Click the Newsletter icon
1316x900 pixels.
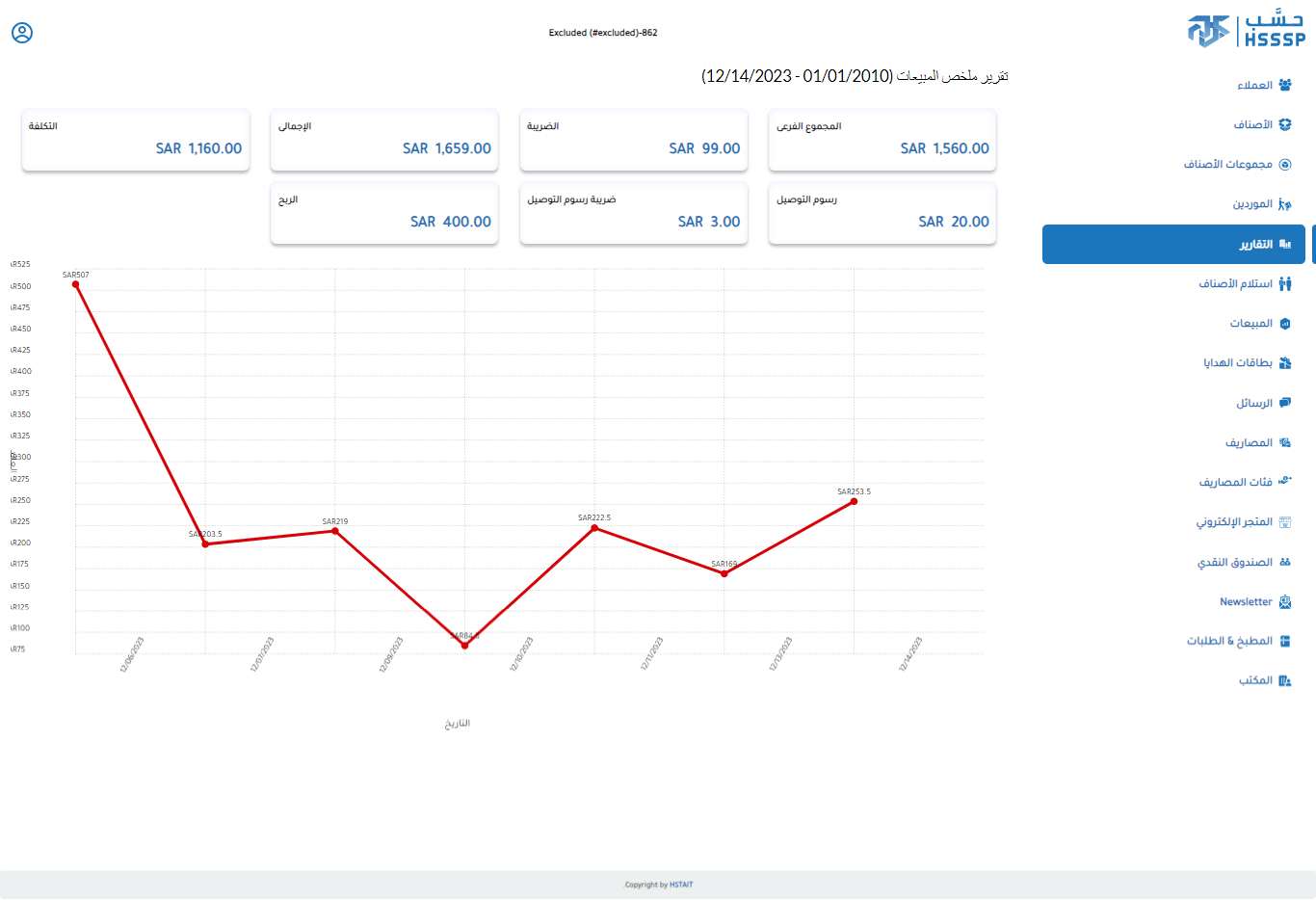1284,601
